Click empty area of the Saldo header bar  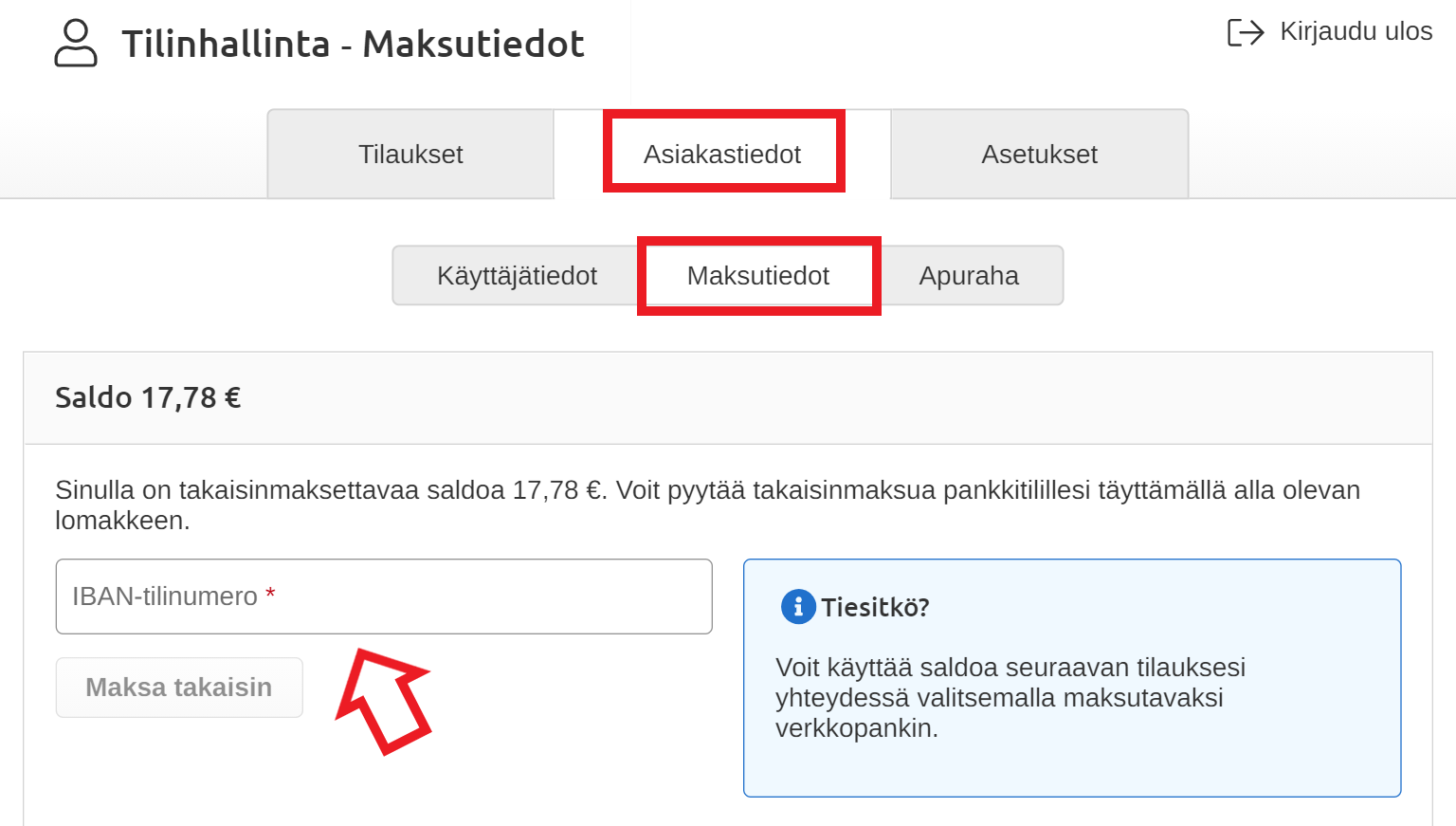click(x=853, y=398)
